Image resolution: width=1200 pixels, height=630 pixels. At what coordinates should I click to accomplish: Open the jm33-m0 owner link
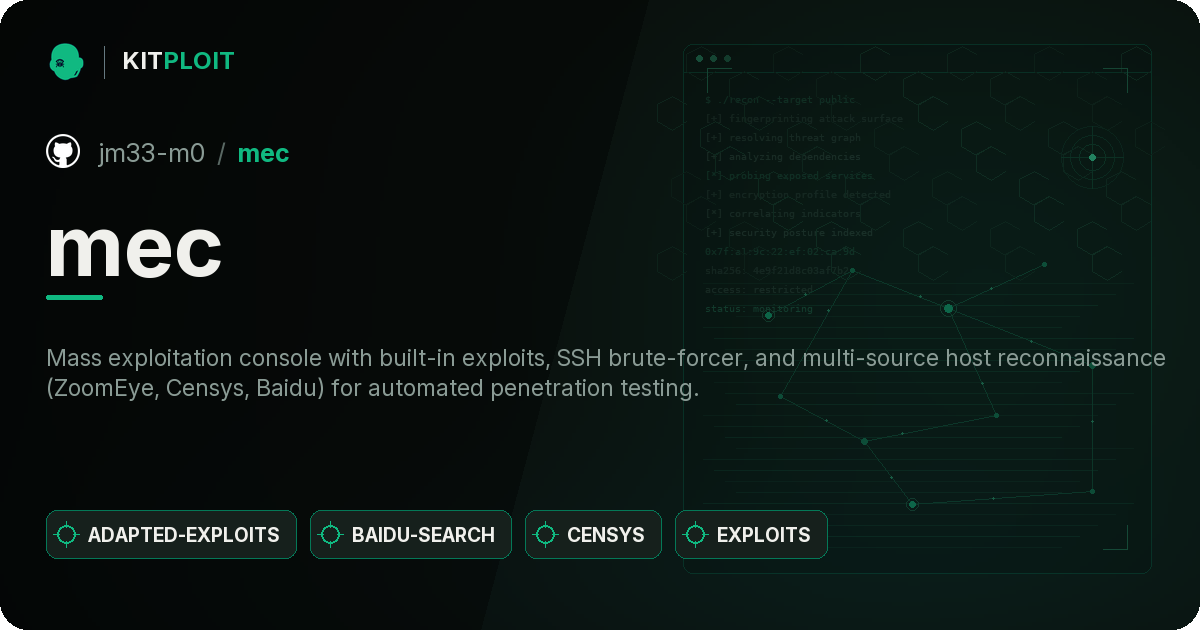click(151, 153)
